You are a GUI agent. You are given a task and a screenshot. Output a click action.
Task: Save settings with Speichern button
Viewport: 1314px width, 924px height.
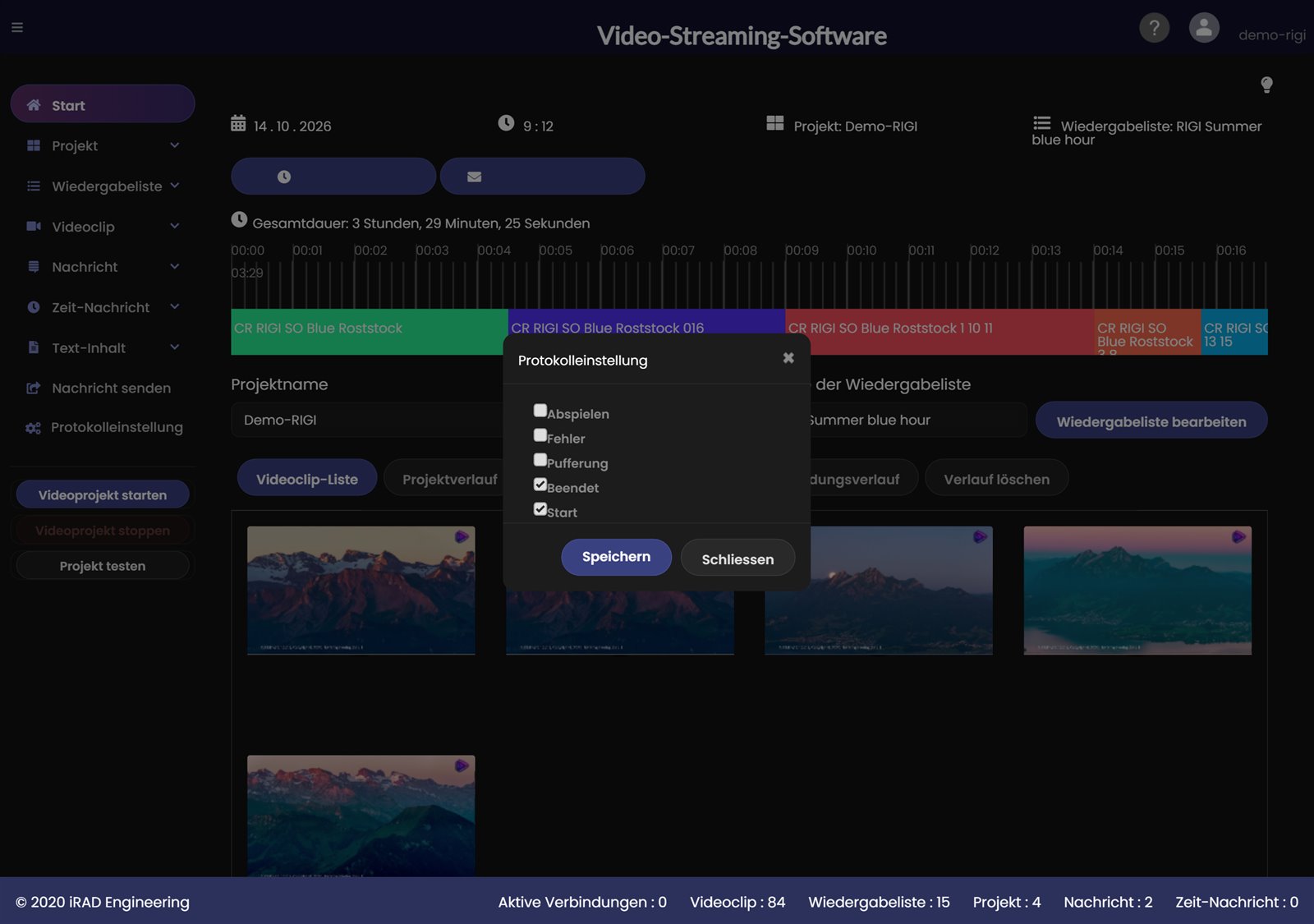point(616,557)
